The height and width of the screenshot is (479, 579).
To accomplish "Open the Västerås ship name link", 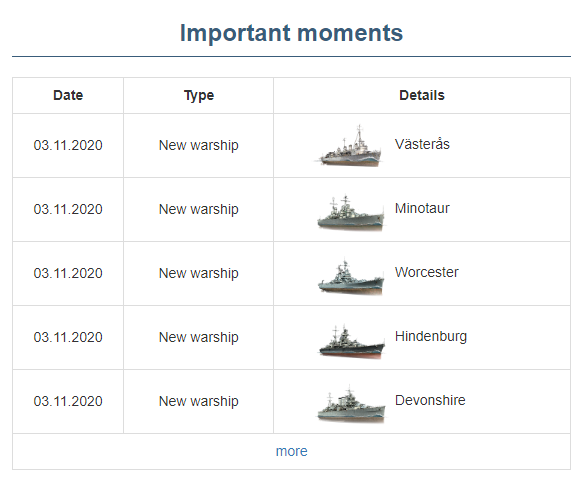I will tap(422, 144).
